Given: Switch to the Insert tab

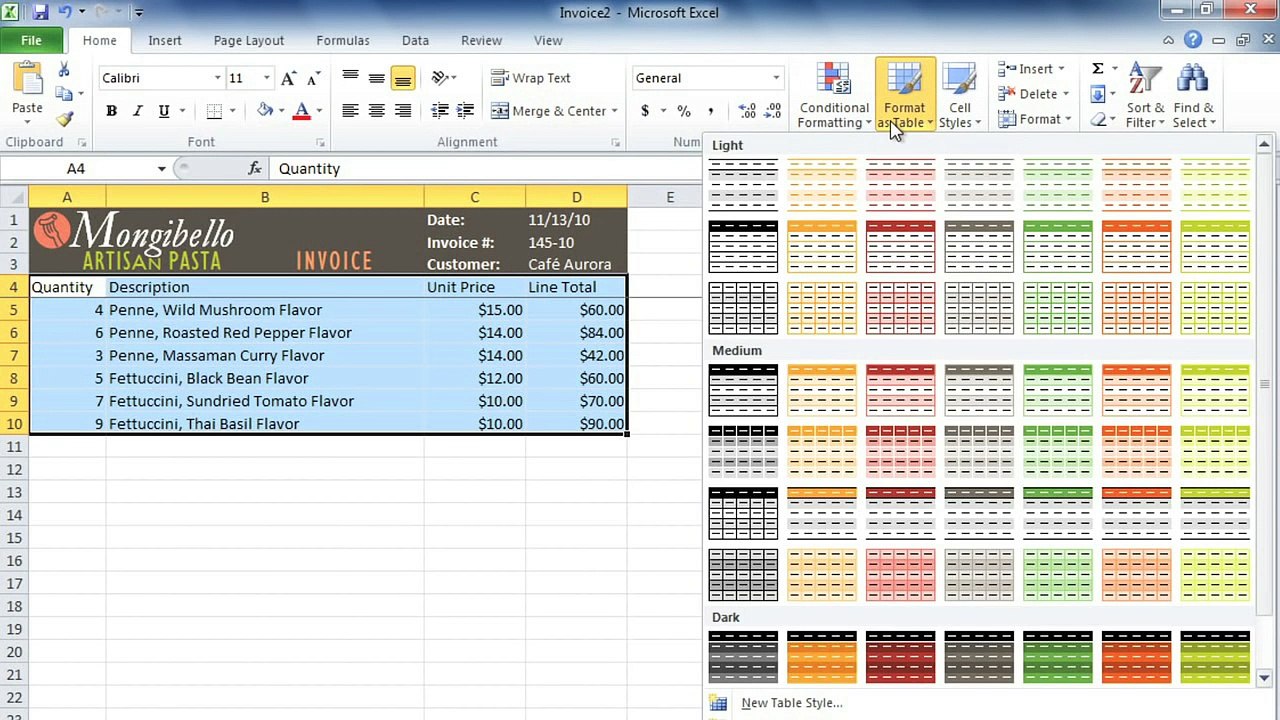Looking at the screenshot, I should [x=165, y=41].
